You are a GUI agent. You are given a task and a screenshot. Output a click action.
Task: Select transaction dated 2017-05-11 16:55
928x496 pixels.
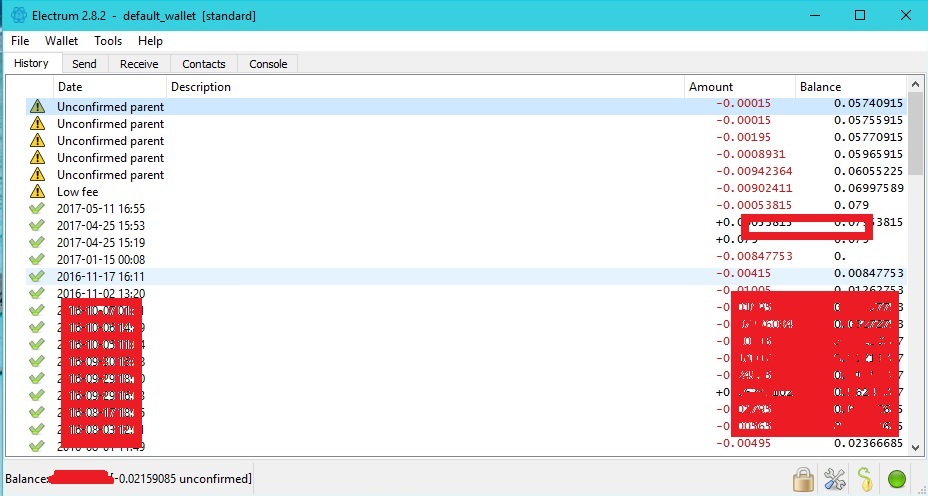pyautogui.click(x=466, y=208)
